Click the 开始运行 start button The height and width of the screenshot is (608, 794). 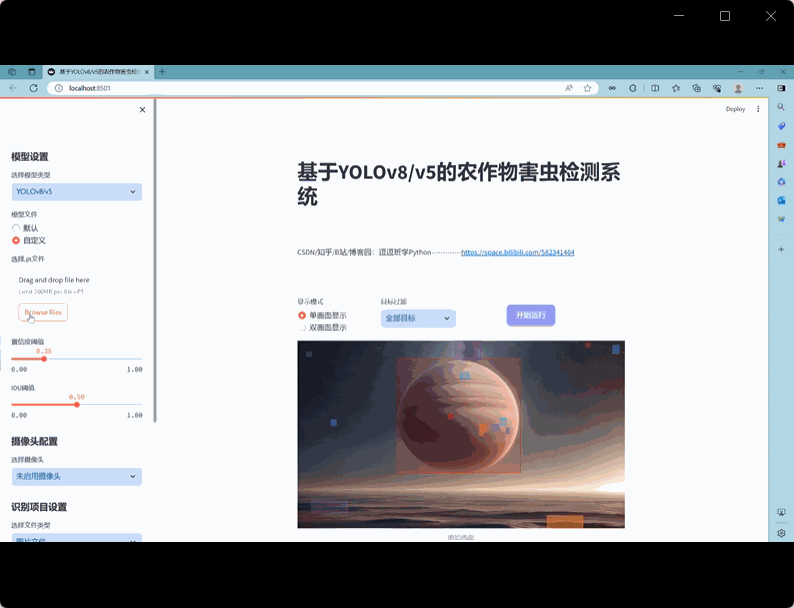[x=531, y=315]
